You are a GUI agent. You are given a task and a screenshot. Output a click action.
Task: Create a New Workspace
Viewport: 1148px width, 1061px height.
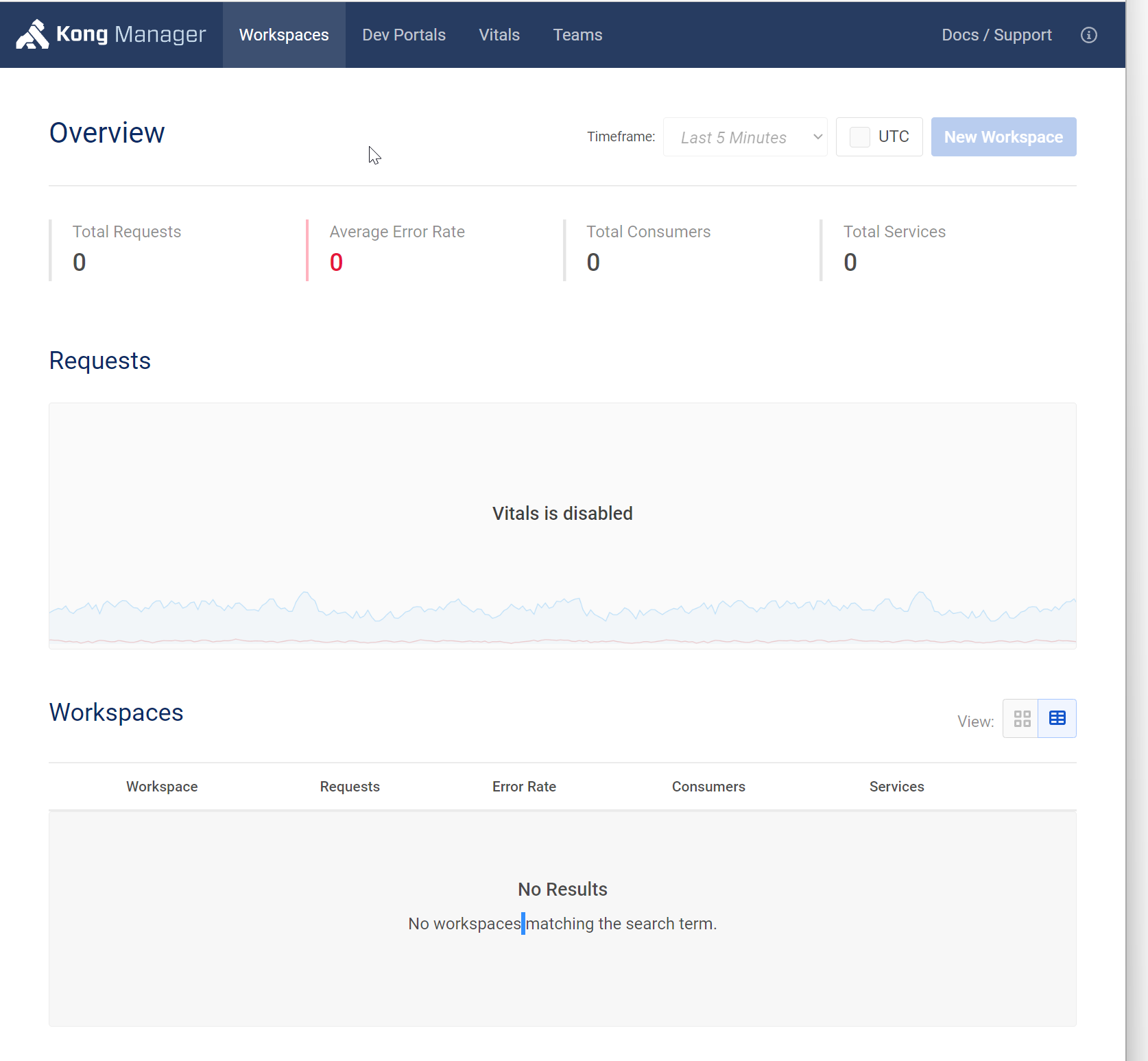pyautogui.click(x=1003, y=136)
